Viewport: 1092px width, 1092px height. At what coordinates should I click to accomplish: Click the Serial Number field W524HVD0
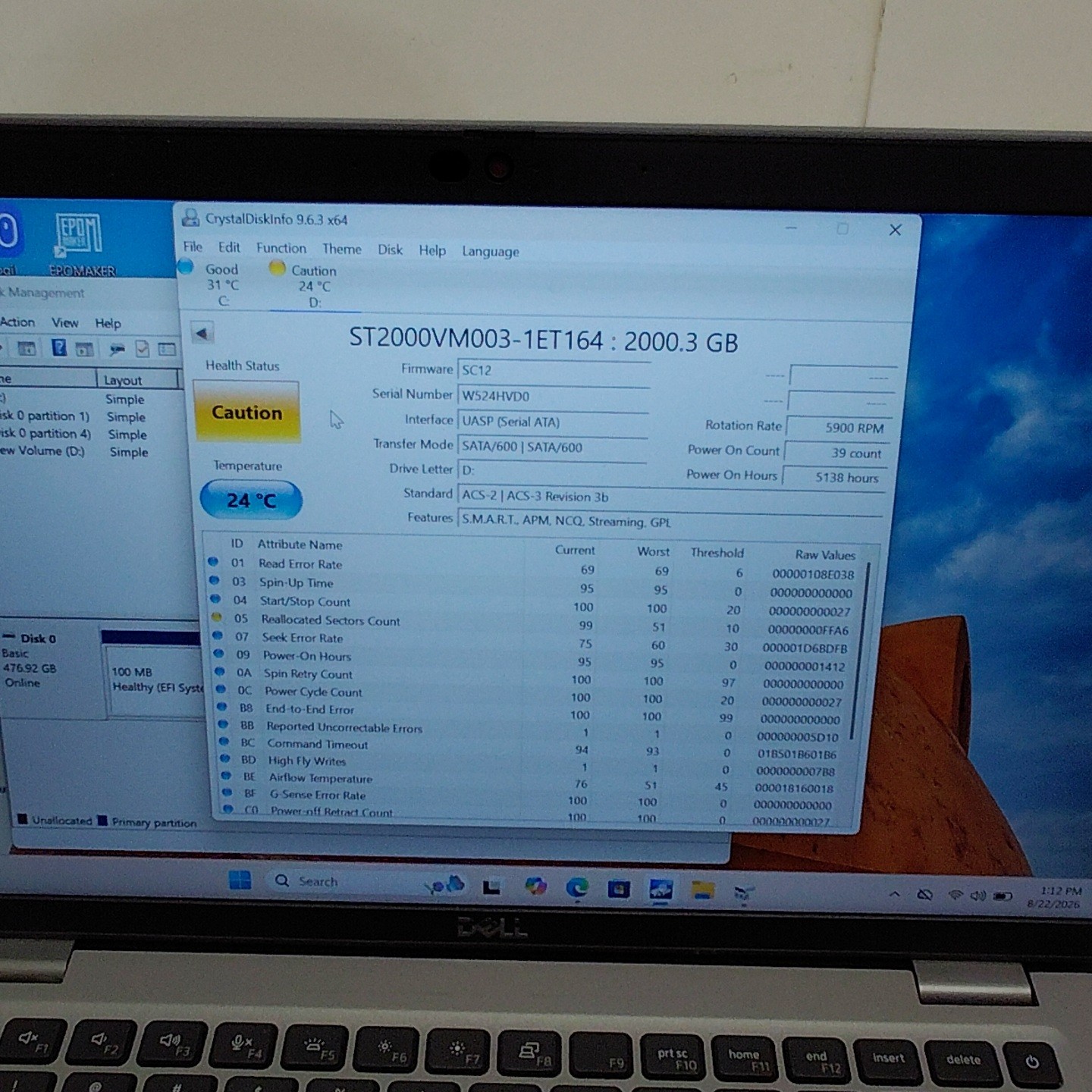point(554,397)
